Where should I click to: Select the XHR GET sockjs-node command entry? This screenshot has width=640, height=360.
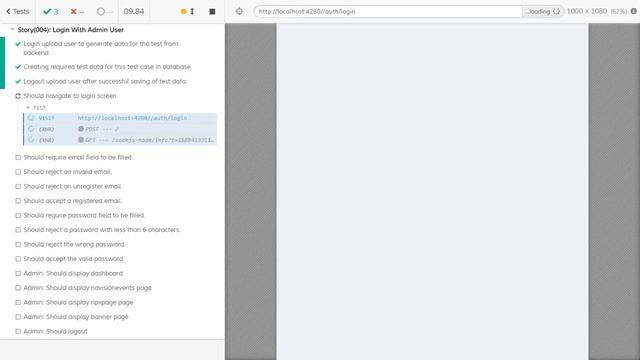click(x=120, y=140)
